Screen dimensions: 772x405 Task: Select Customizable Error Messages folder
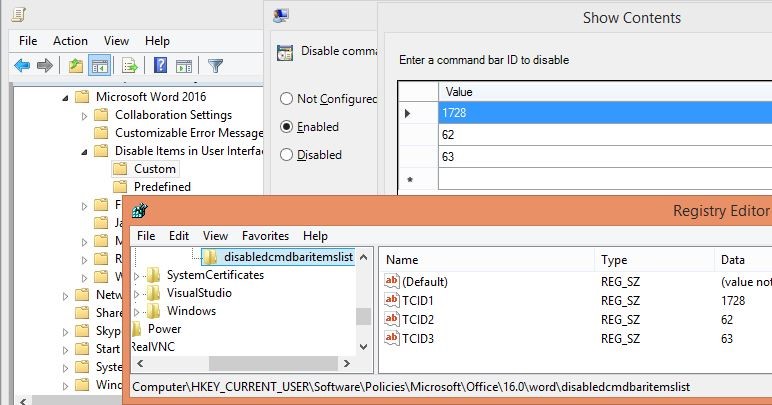tap(189, 133)
